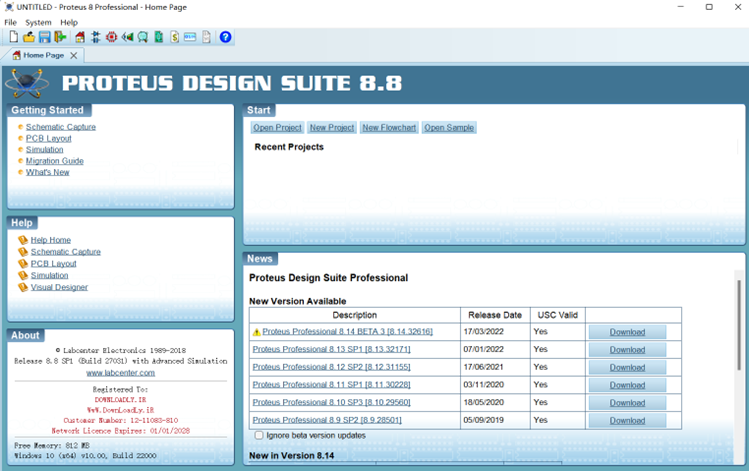Download the 8.12 SP2 release
The height and width of the screenshot is (471, 749).
627,367
